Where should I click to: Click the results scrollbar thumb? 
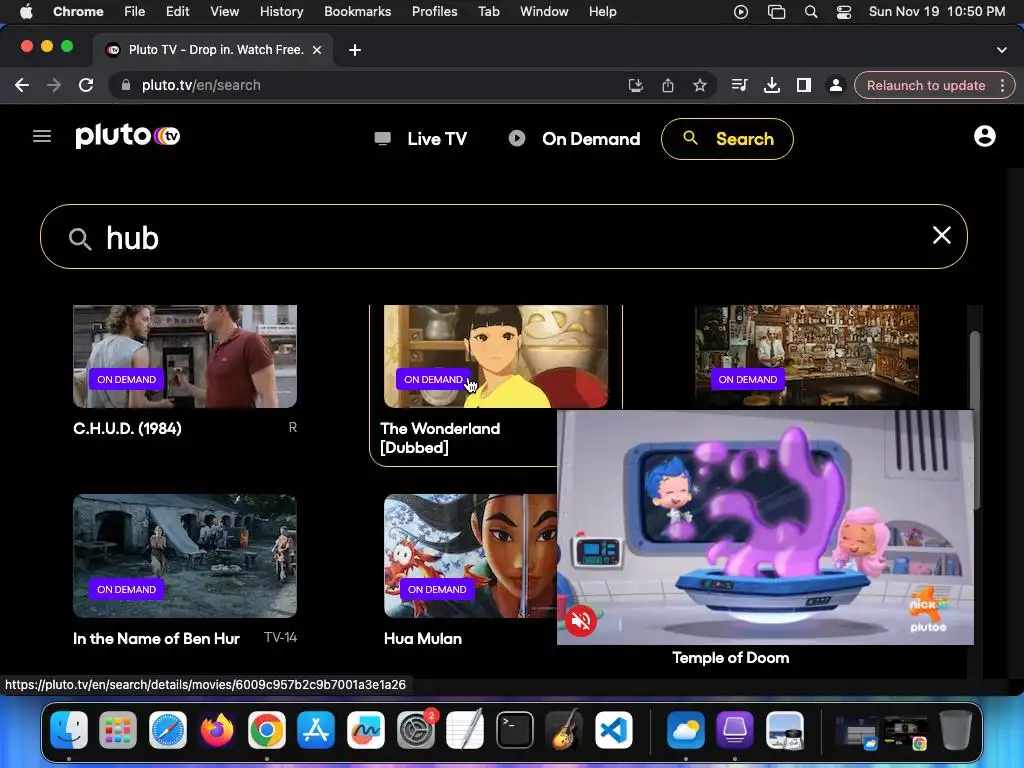point(974,420)
